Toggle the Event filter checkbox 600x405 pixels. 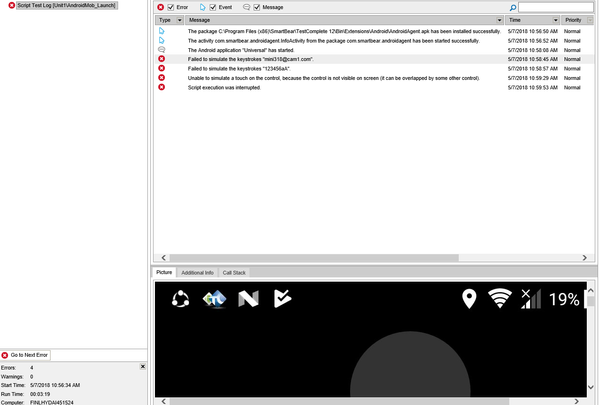pos(213,7)
